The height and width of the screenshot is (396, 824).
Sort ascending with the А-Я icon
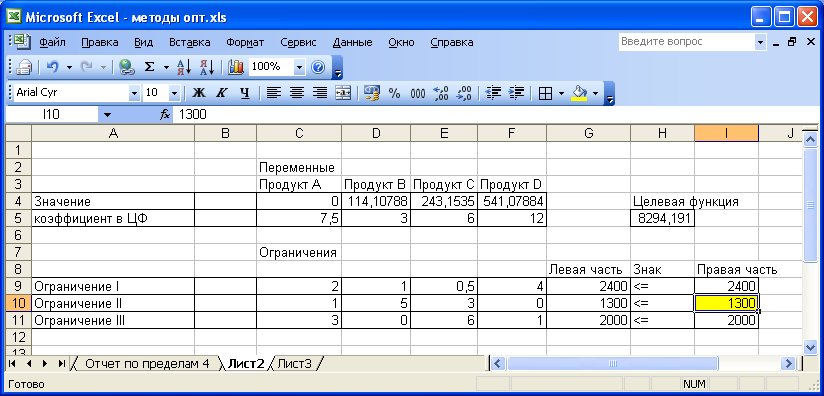pos(184,67)
